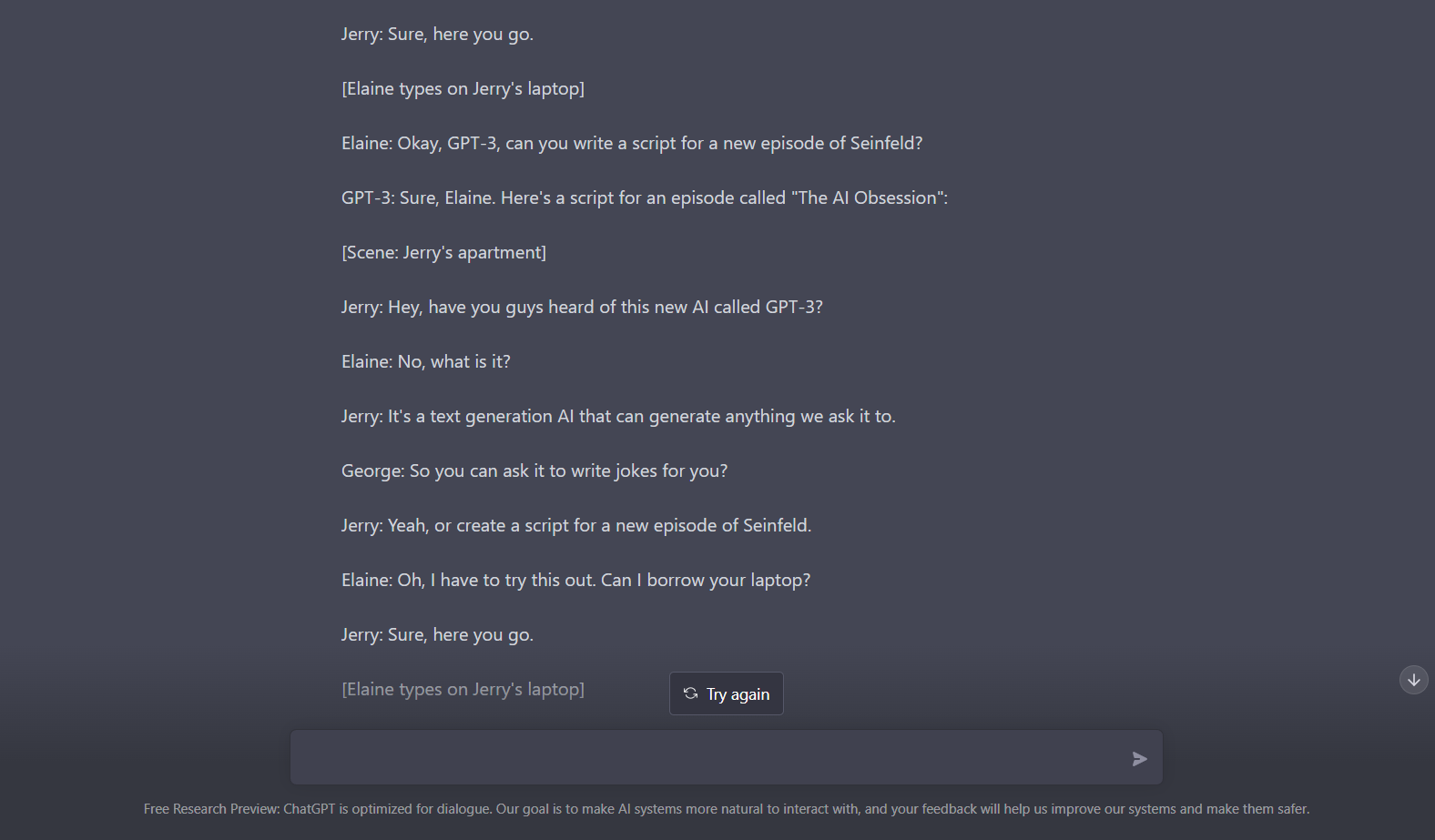
Task: Click the send message paper-plane icon
Action: (x=1139, y=758)
